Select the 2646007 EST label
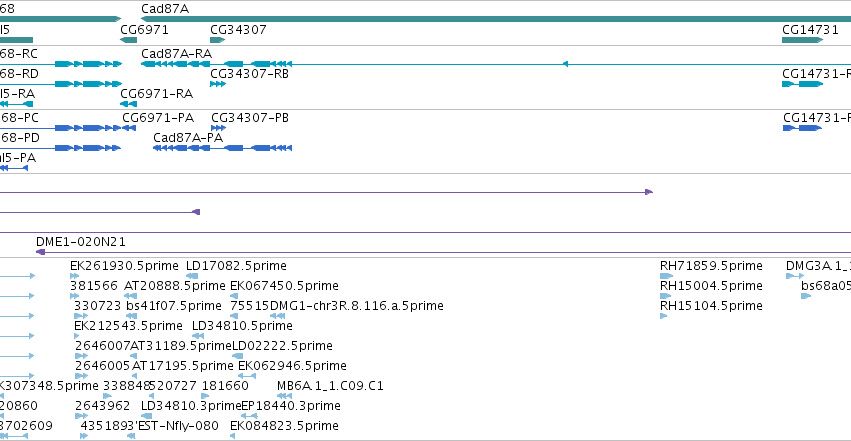The width and height of the screenshot is (851, 441). pyautogui.click(x=103, y=346)
